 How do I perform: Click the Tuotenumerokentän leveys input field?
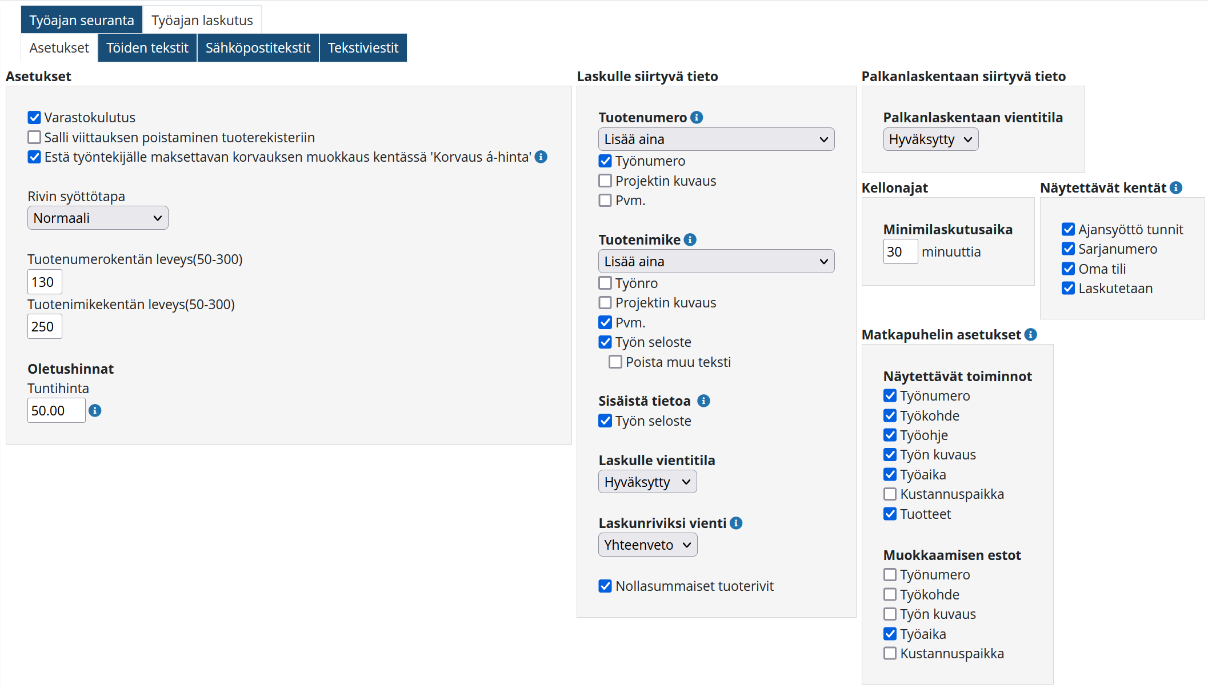click(45, 282)
